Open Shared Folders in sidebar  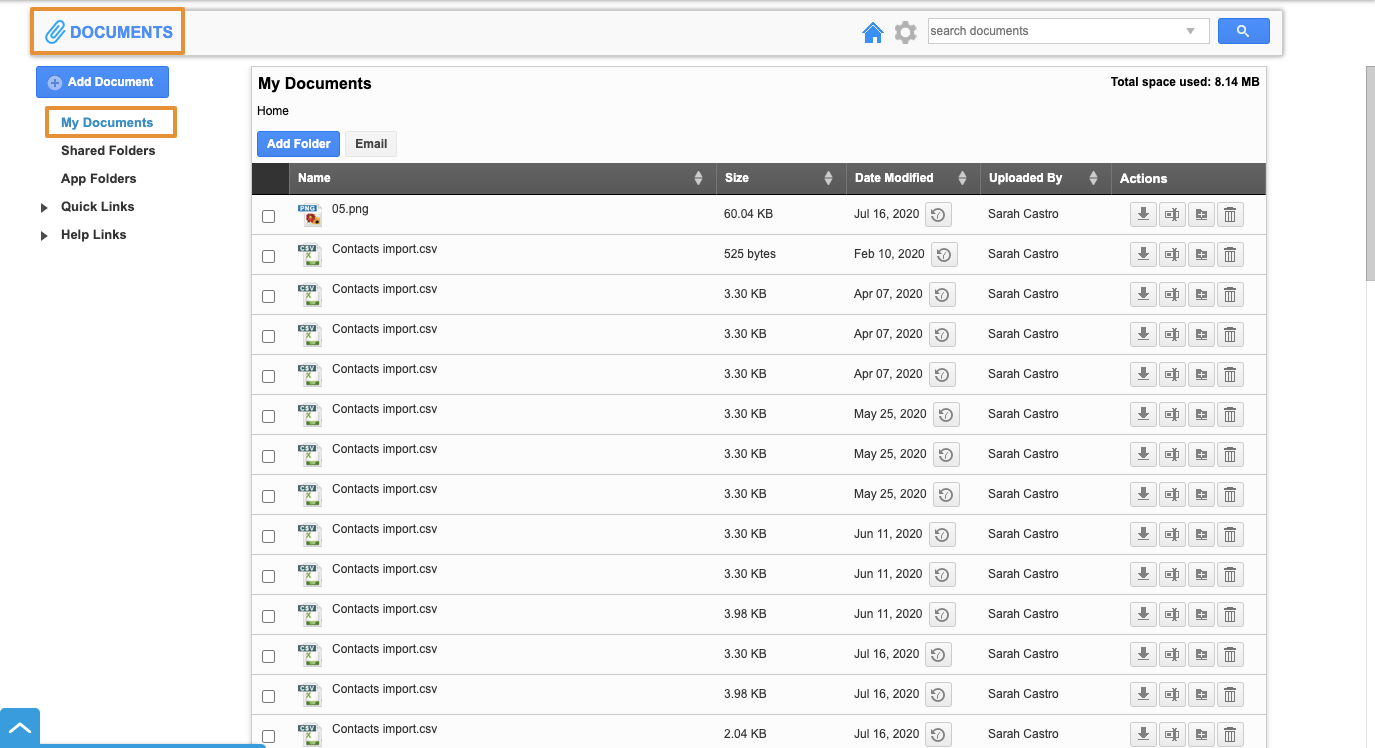pos(108,151)
